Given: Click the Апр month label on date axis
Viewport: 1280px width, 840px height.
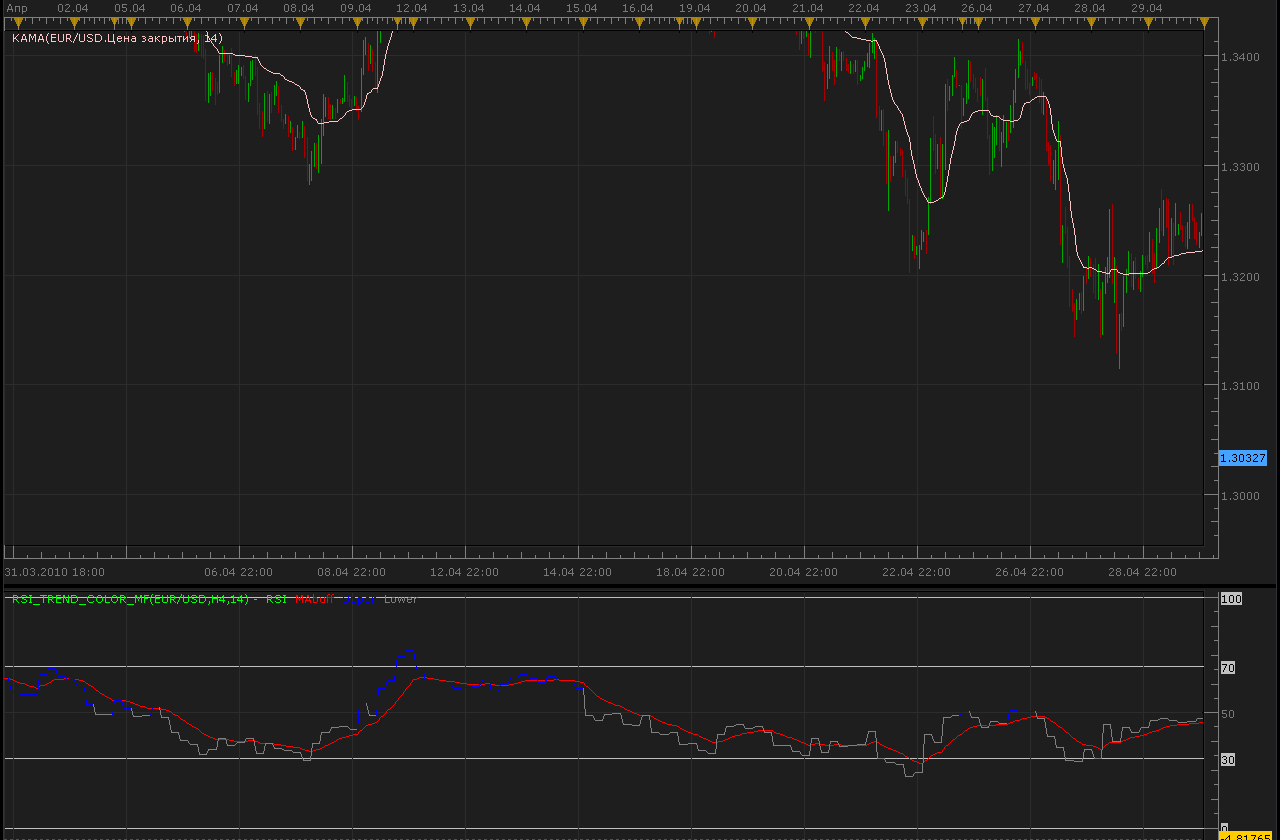Looking at the screenshot, I should (x=17, y=7).
